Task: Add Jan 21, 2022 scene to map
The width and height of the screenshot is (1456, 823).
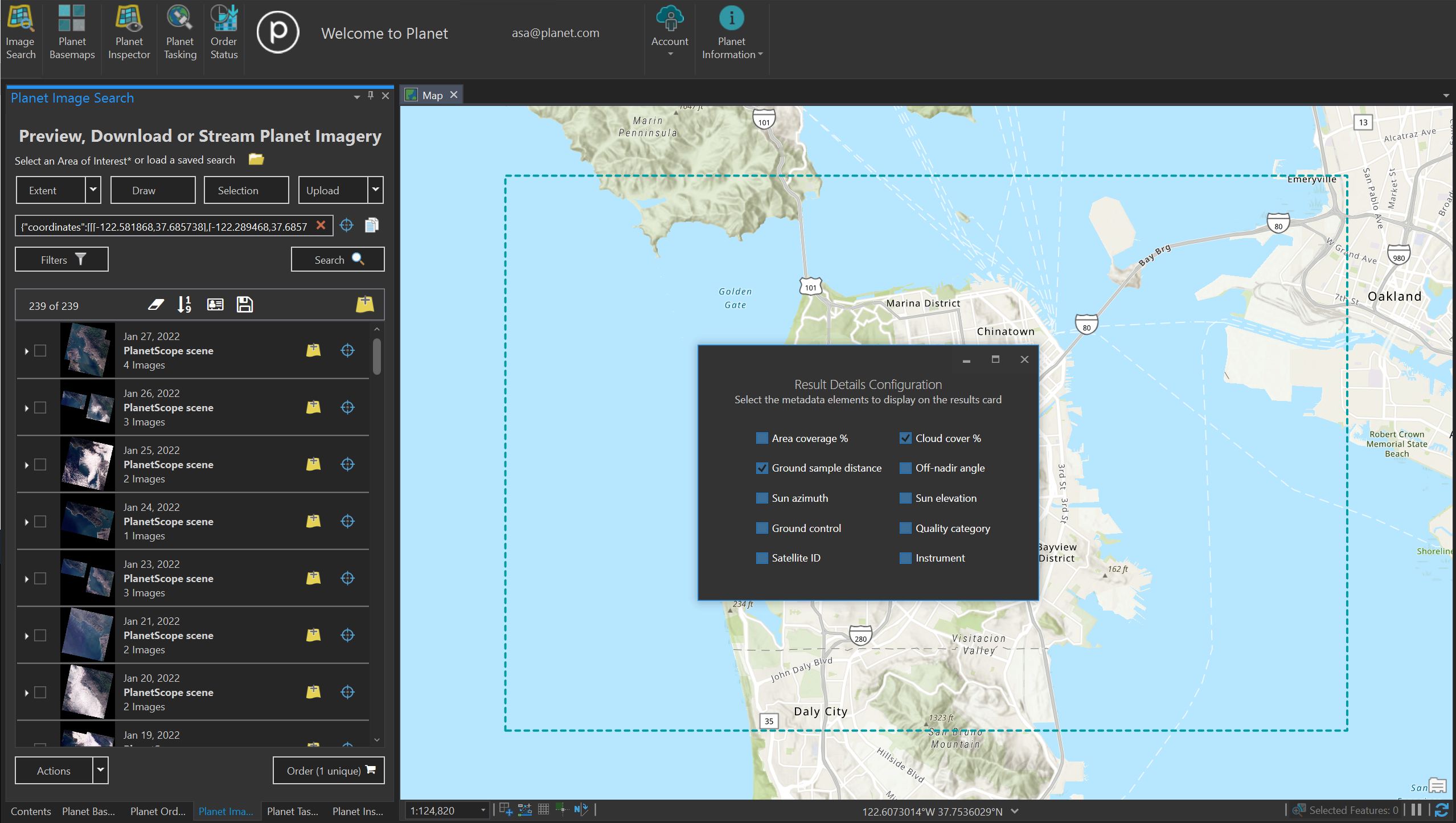Action: [313, 635]
